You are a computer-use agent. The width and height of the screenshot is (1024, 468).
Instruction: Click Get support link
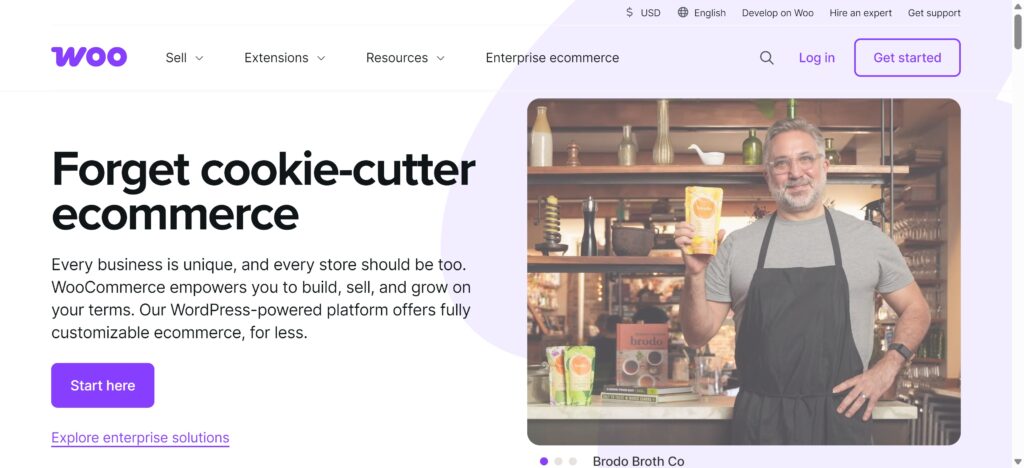click(934, 12)
